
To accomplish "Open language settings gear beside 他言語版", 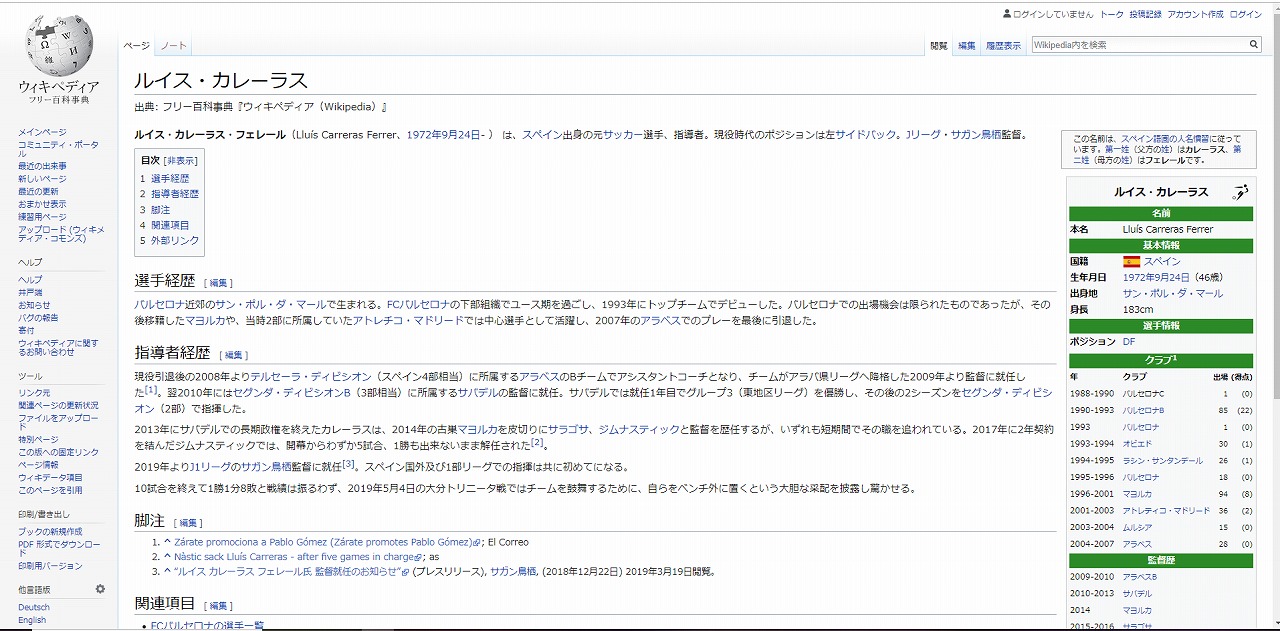I will 100,589.
